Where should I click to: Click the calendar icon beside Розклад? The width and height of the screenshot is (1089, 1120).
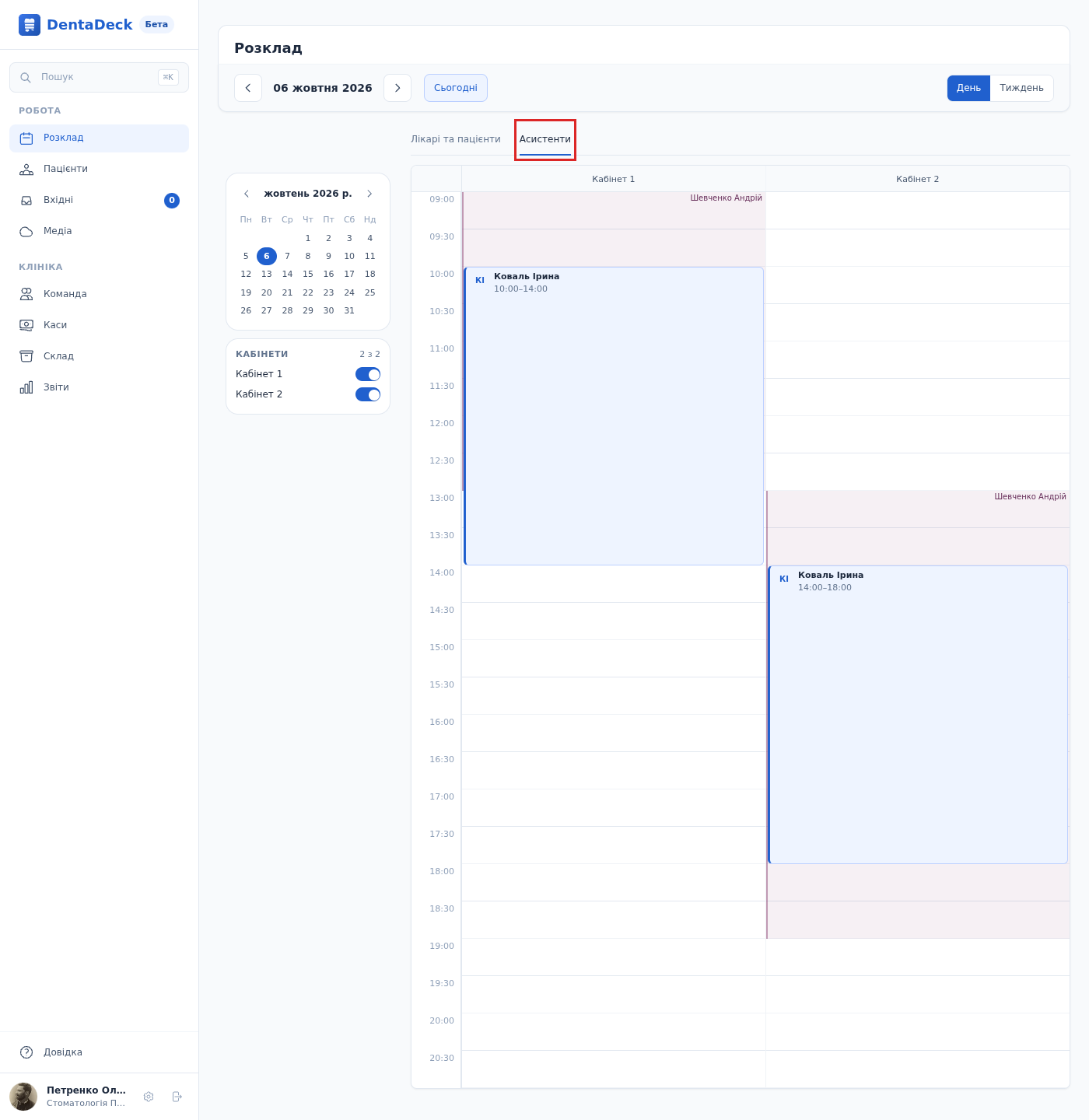coord(26,138)
